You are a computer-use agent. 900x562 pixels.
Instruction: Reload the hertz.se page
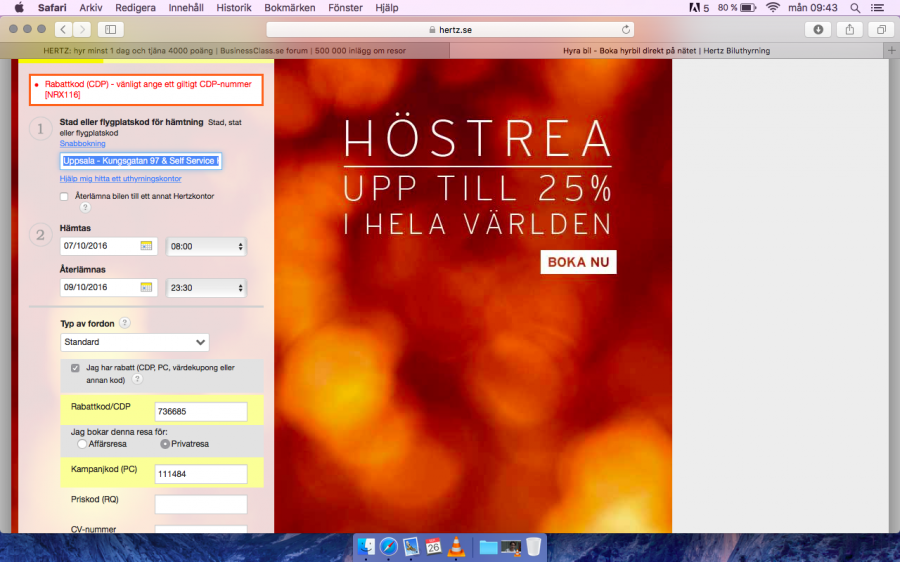tap(626, 29)
